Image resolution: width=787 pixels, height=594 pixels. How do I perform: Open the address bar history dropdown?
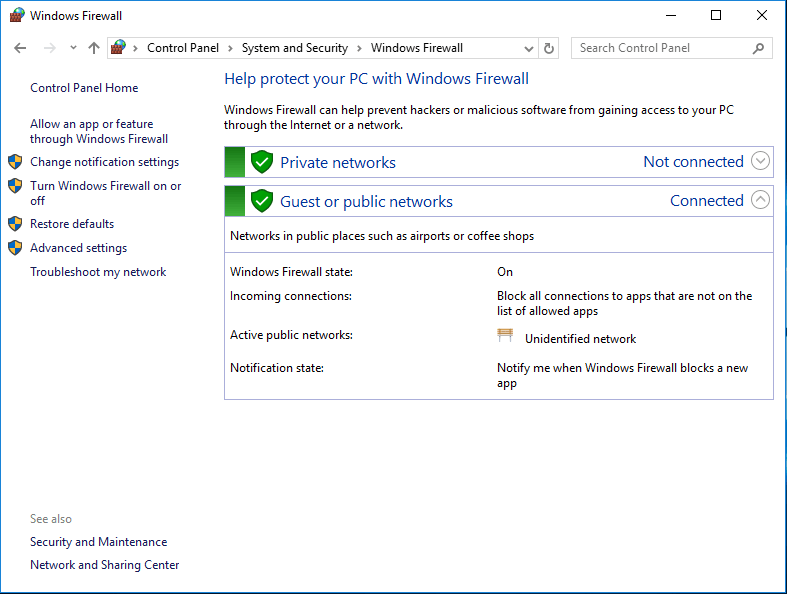click(529, 48)
